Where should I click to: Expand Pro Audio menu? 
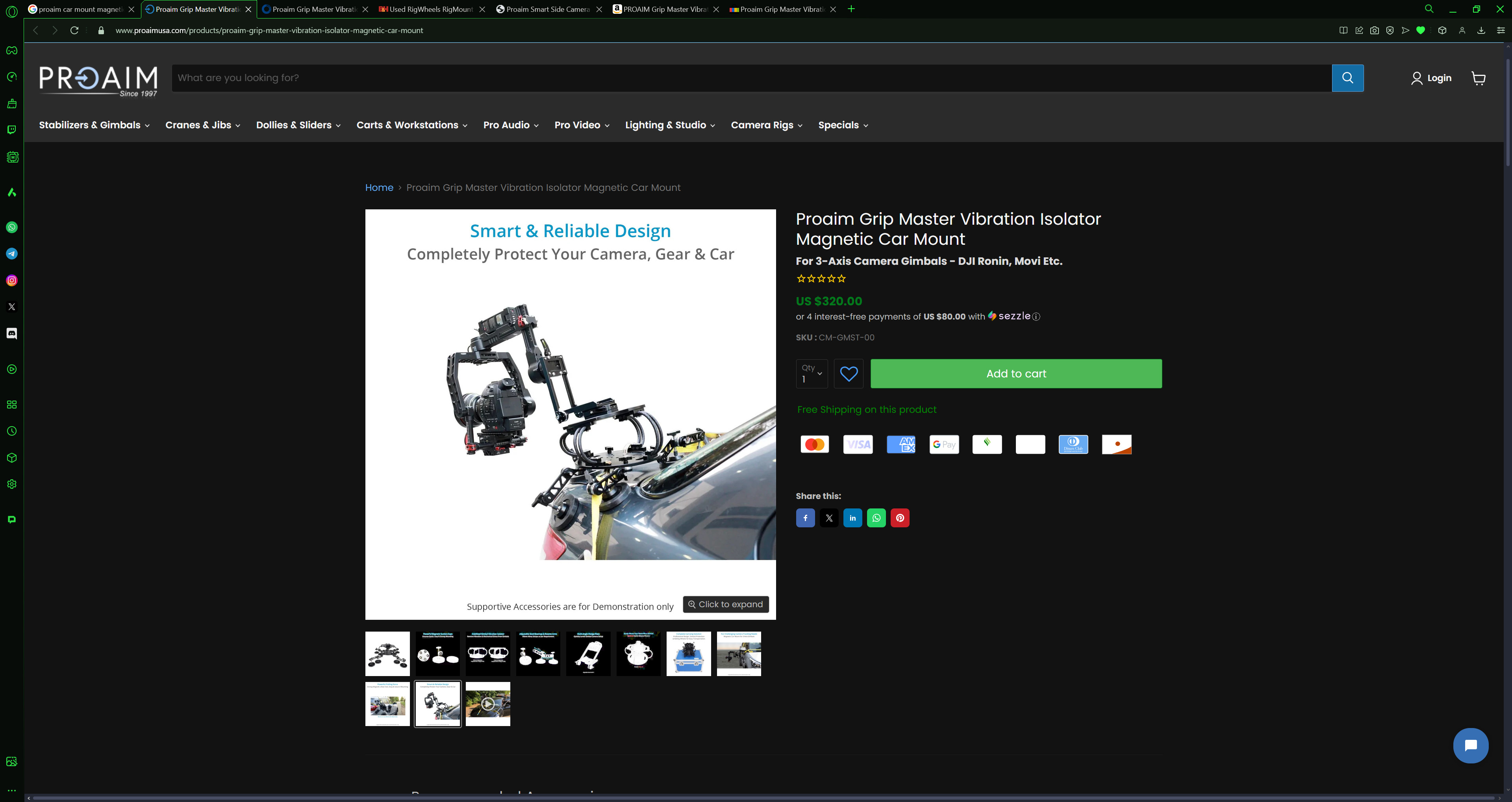[x=511, y=125]
